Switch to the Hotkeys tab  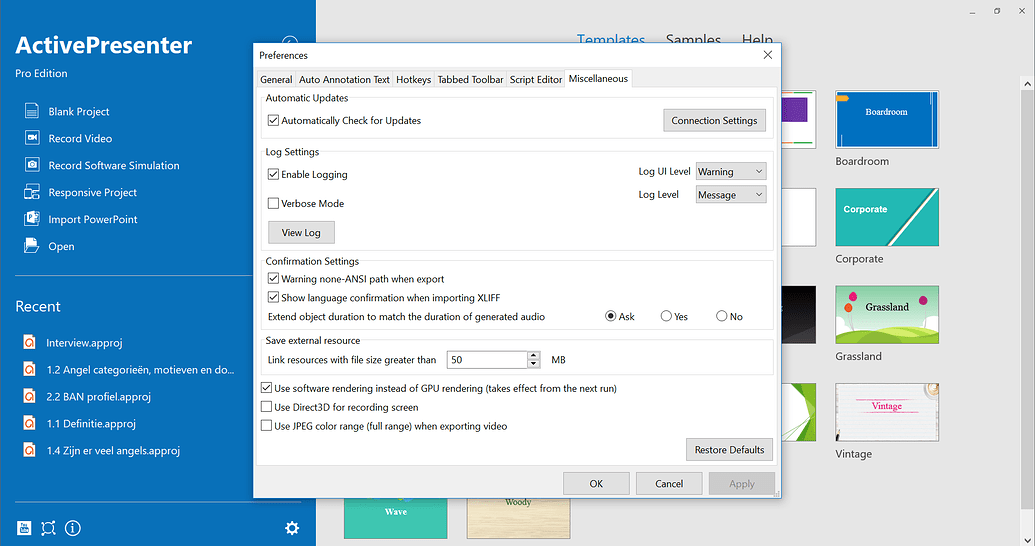click(413, 80)
